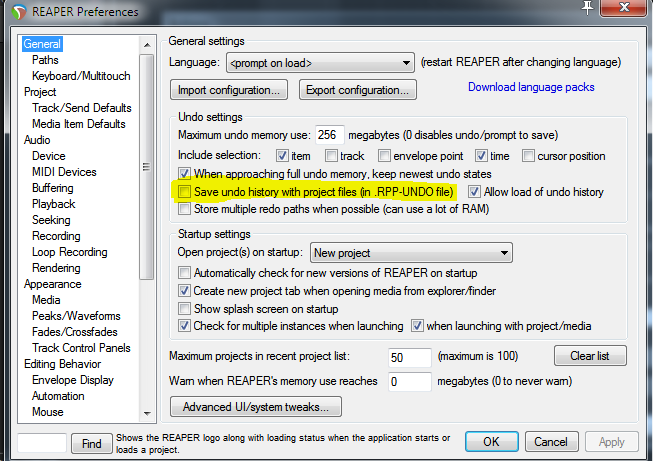
Task: Toggle include selection time checkbox
Action: (481, 156)
